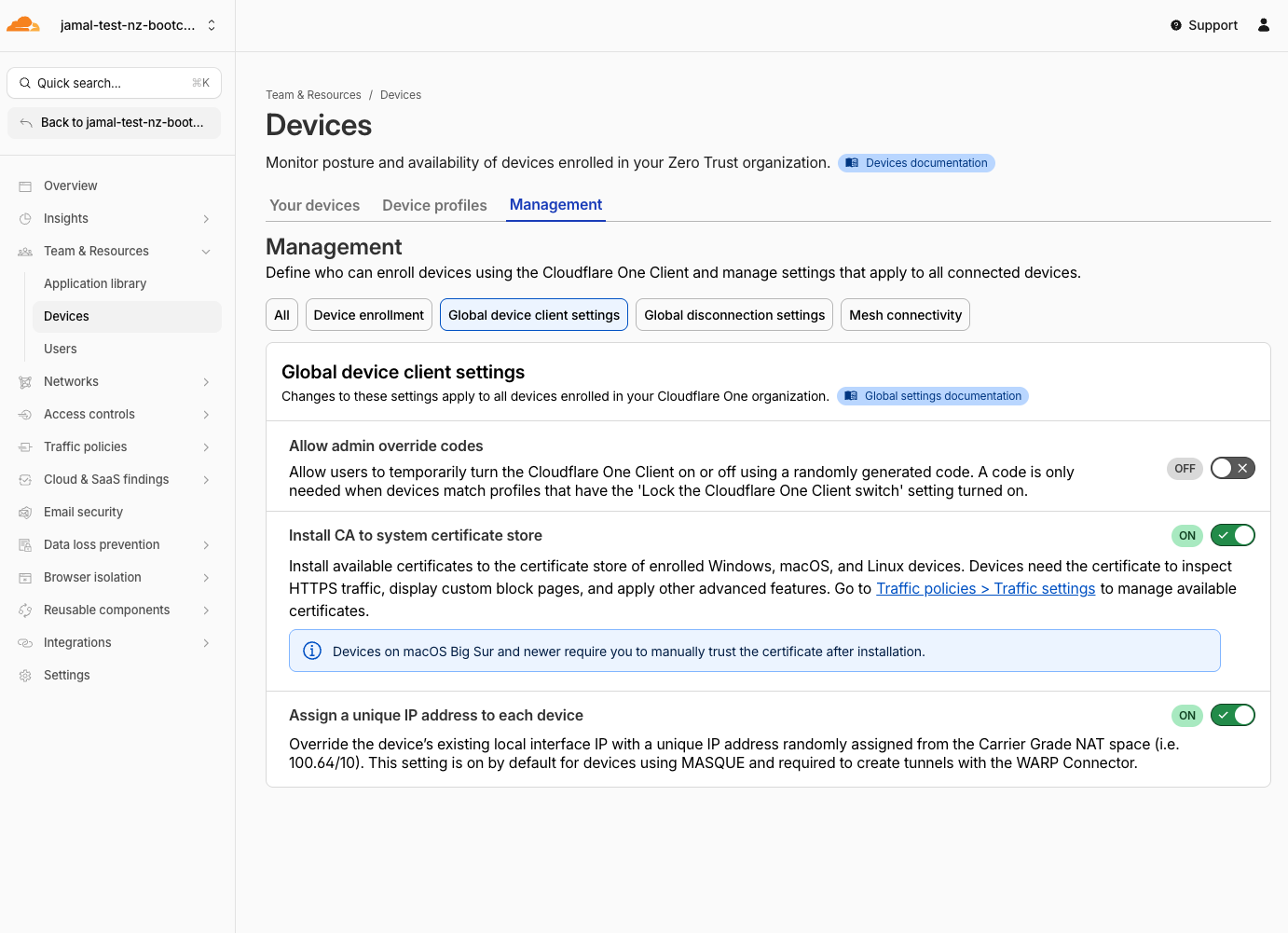Open the user account icon
1288x933 pixels.
(x=1264, y=25)
